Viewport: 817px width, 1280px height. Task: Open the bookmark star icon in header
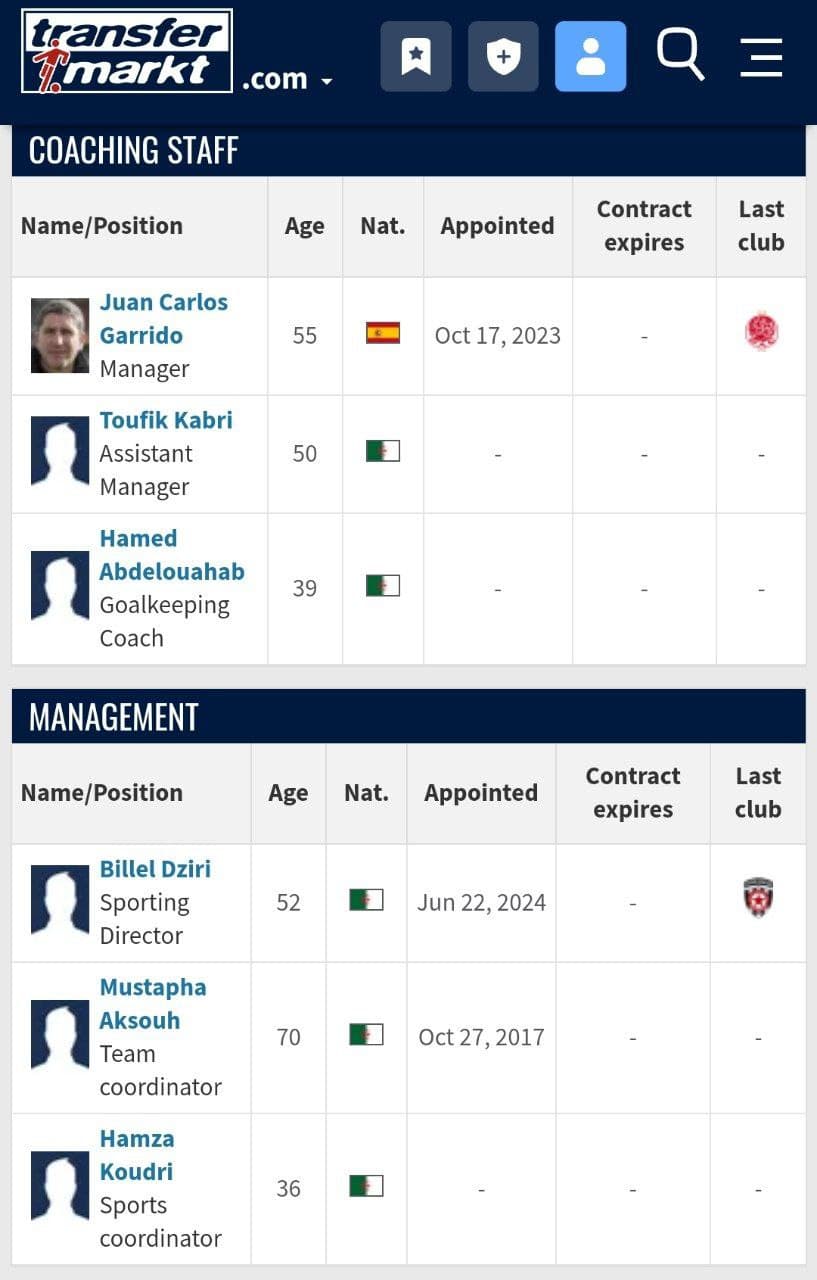(416, 56)
